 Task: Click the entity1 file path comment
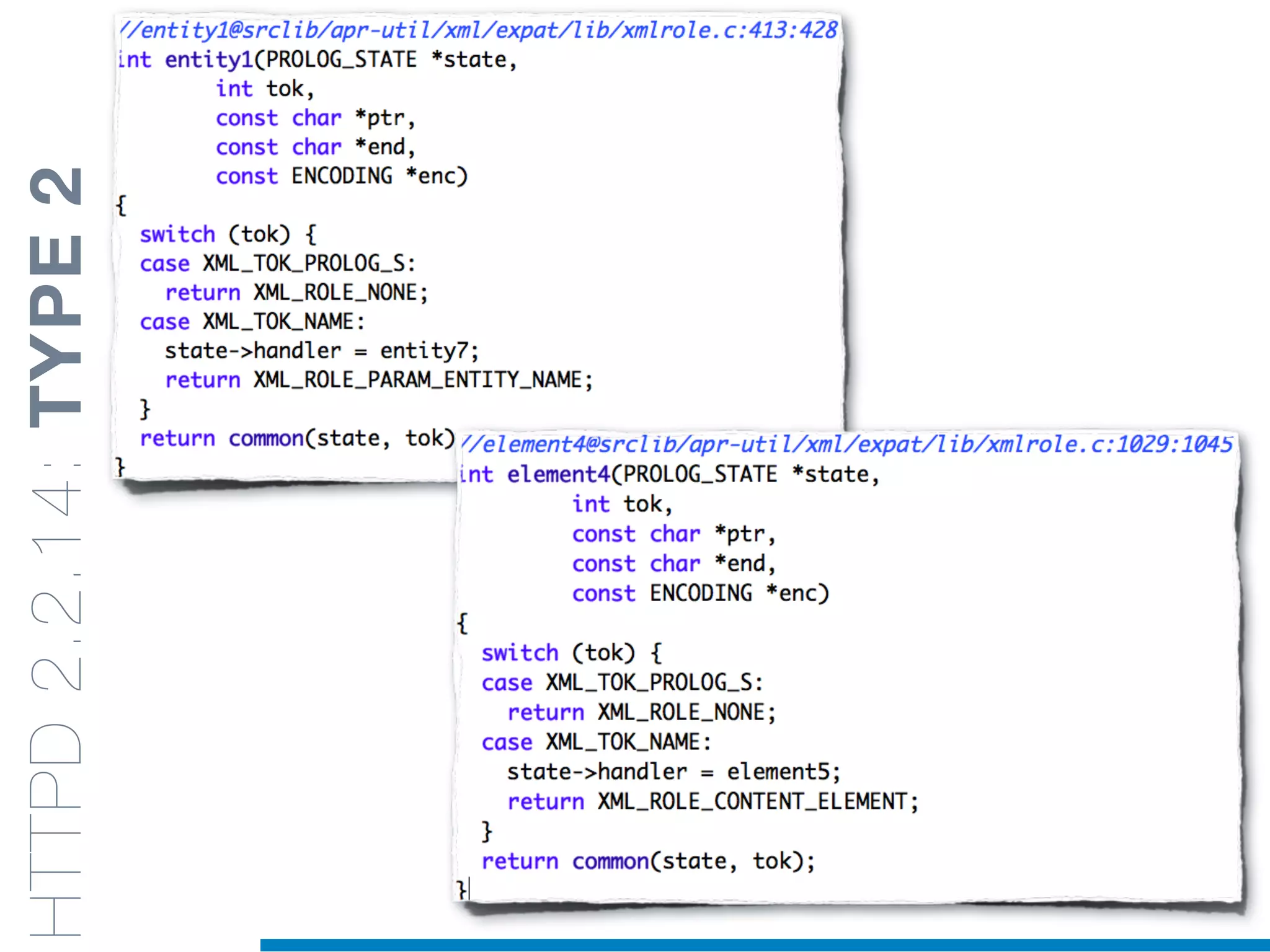(477, 30)
